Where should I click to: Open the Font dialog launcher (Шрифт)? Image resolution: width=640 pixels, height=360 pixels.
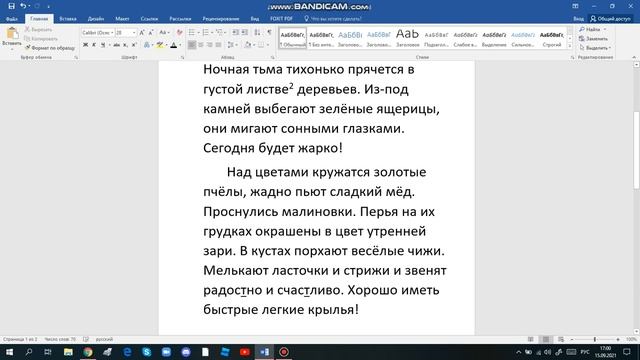[x=182, y=58]
